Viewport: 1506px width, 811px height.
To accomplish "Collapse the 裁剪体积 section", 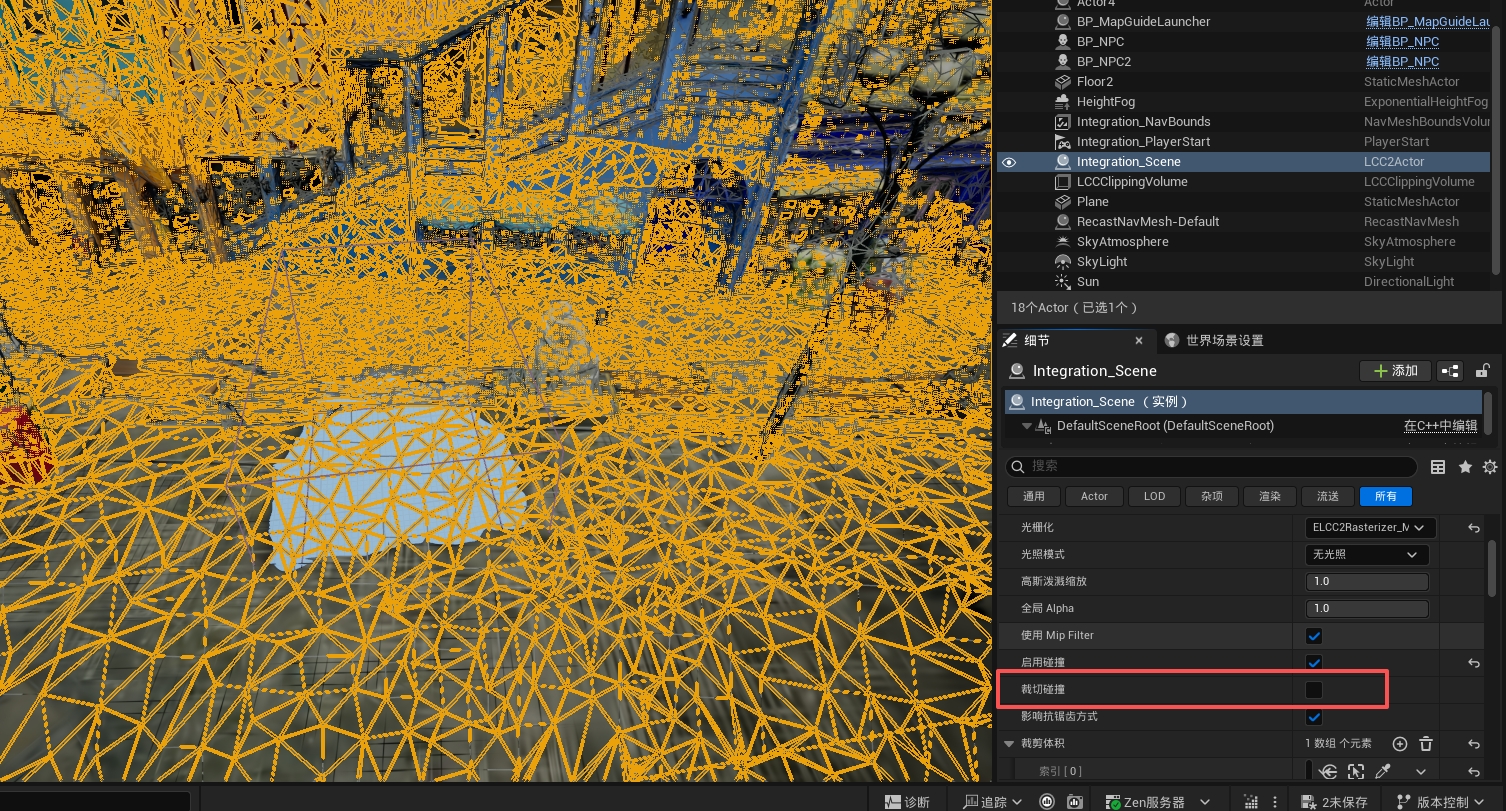I will click(x=1009, y=744).
